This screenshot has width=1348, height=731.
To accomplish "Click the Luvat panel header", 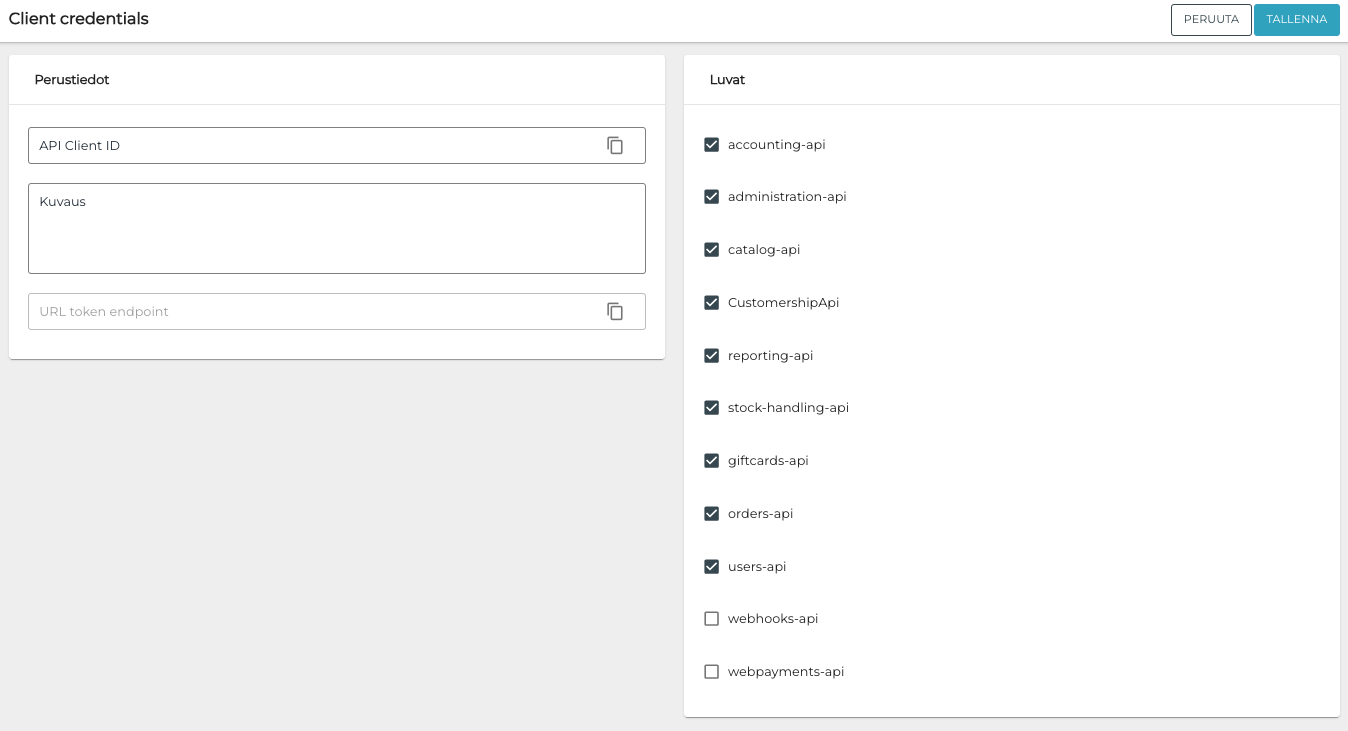I will coord(727,80).
